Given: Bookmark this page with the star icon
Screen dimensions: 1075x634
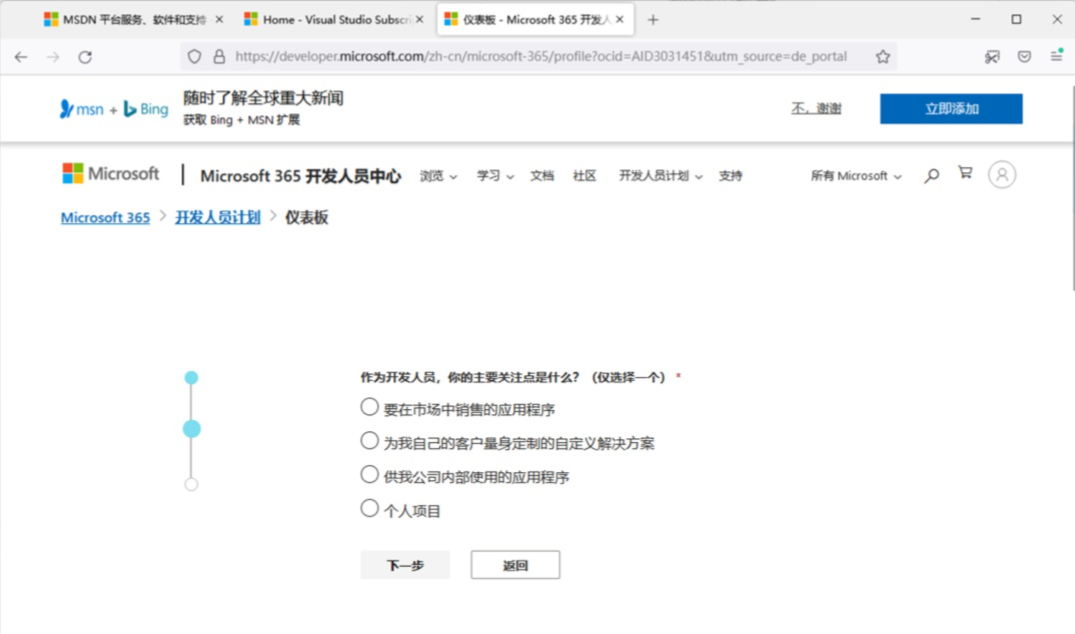Looking at the screenshot, I should click(882, 56).
